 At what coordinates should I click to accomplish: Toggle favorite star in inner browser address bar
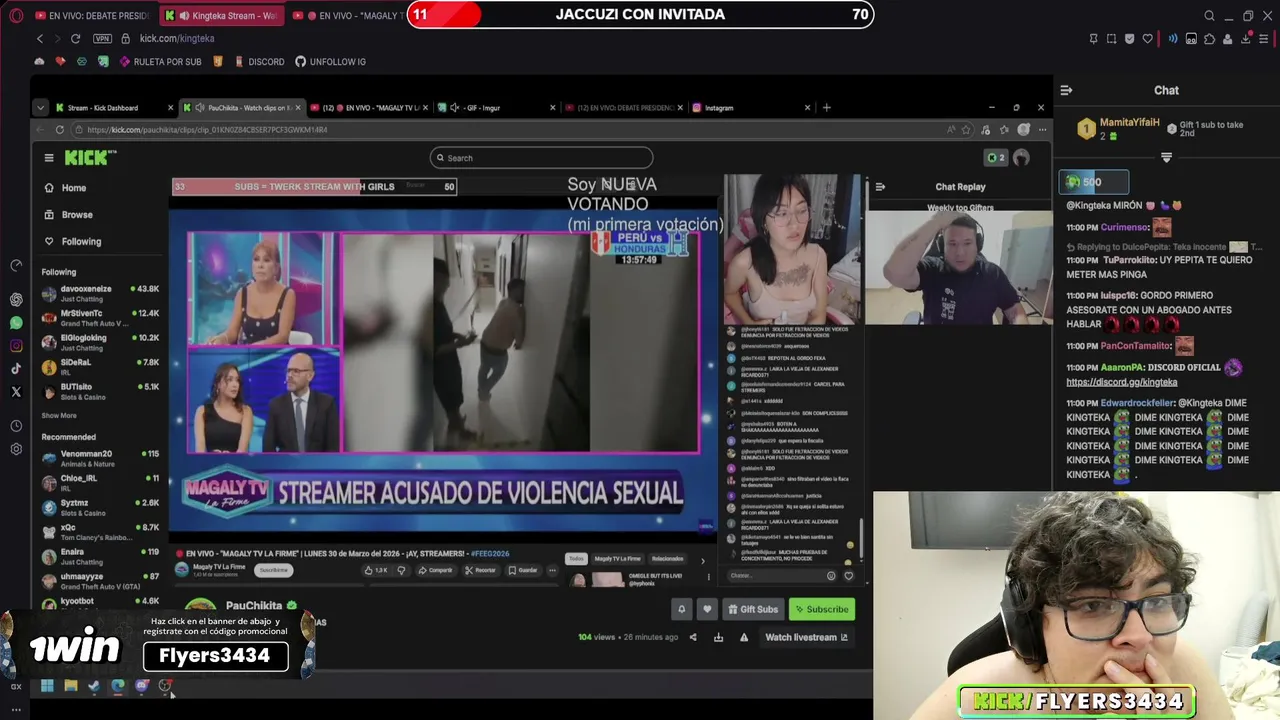pos(966,130)
